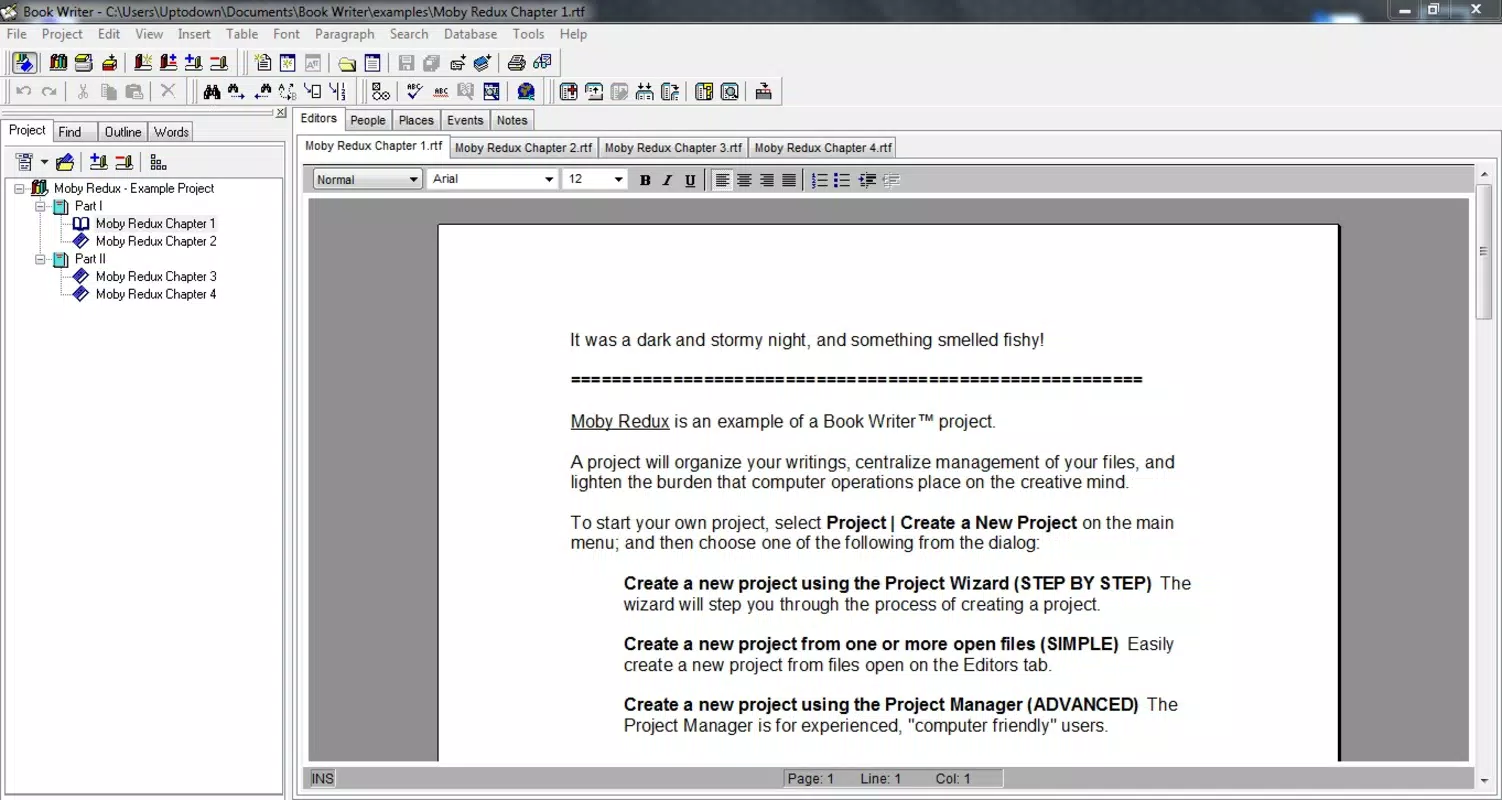Toggle the numbered list button

coord(820,180)
